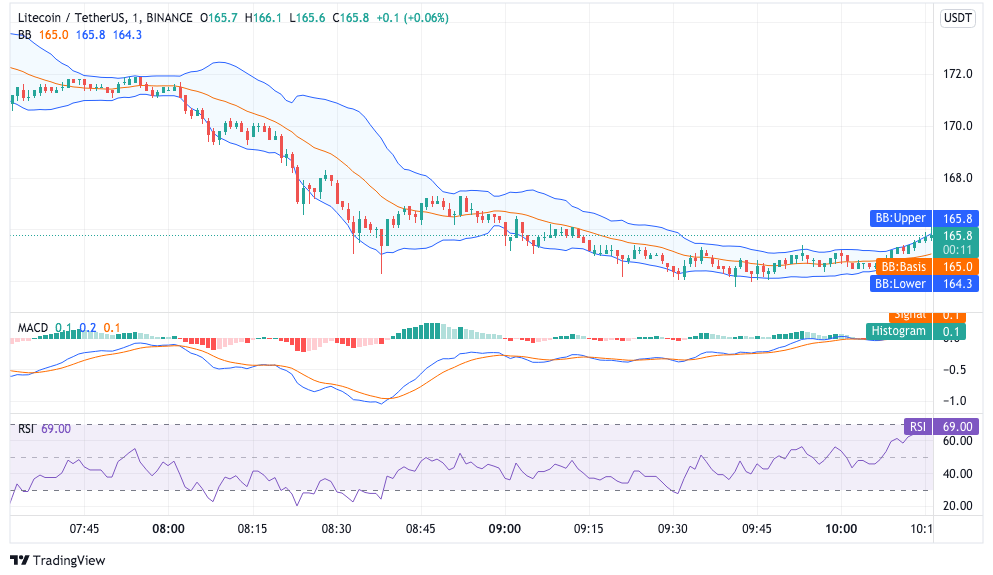Click the -1.0 MACD scale label
This screenshot has height=575, width=993.
coord(956,401)
